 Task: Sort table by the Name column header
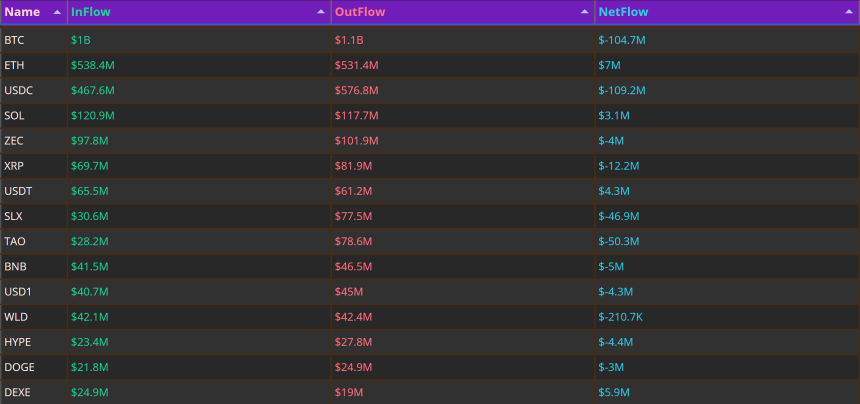pyautogui.click(x=22, y=12)
